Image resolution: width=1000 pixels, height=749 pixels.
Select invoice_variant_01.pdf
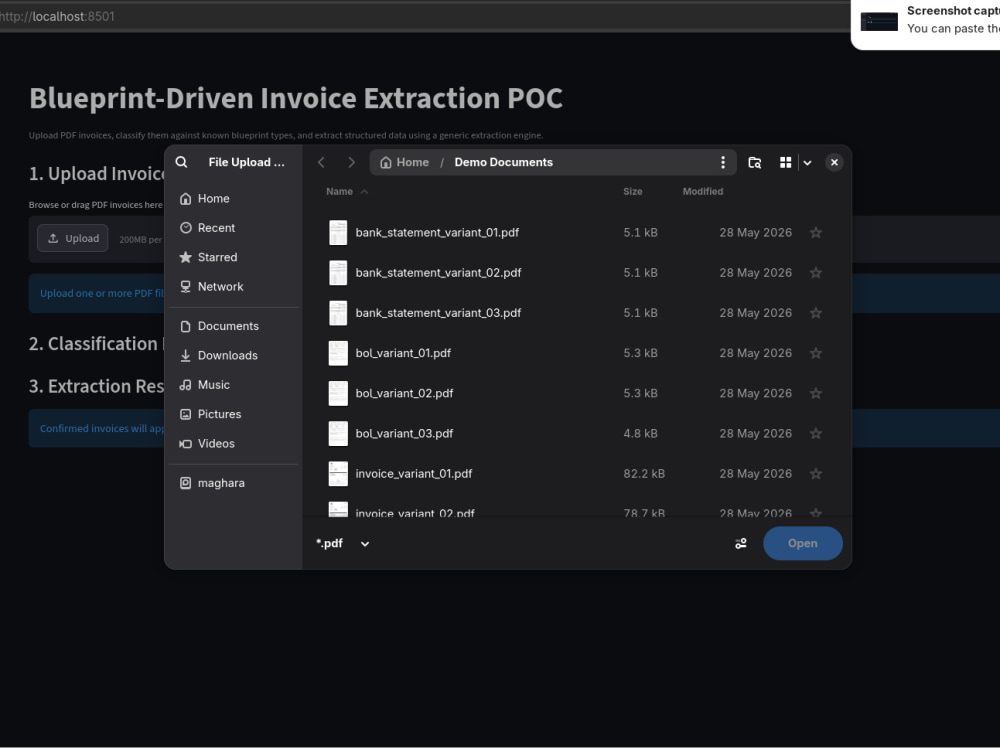[577, 474]
